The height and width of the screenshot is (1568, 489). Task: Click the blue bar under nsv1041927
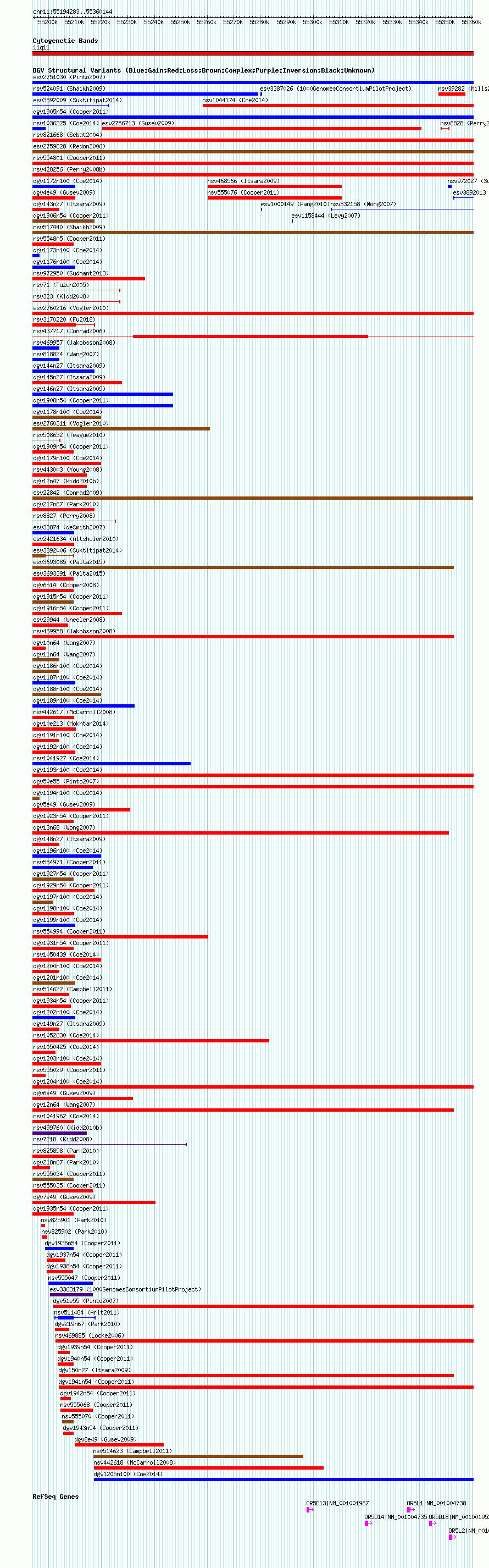tap(112, 764)
